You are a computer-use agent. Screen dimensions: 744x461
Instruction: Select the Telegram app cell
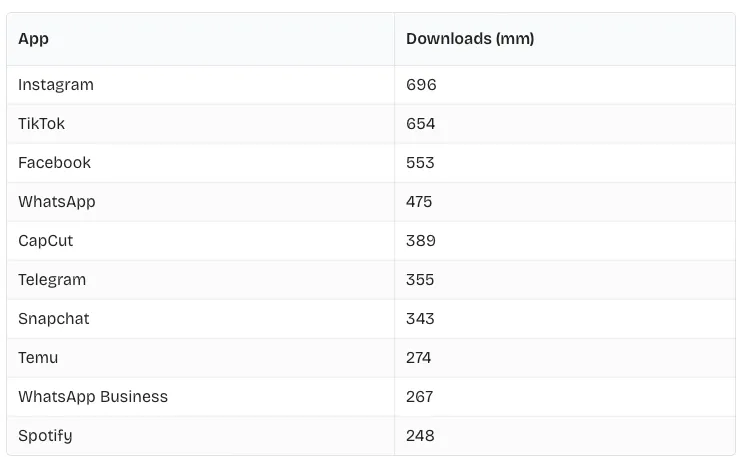pyautogui.click(x=52, y=280)
